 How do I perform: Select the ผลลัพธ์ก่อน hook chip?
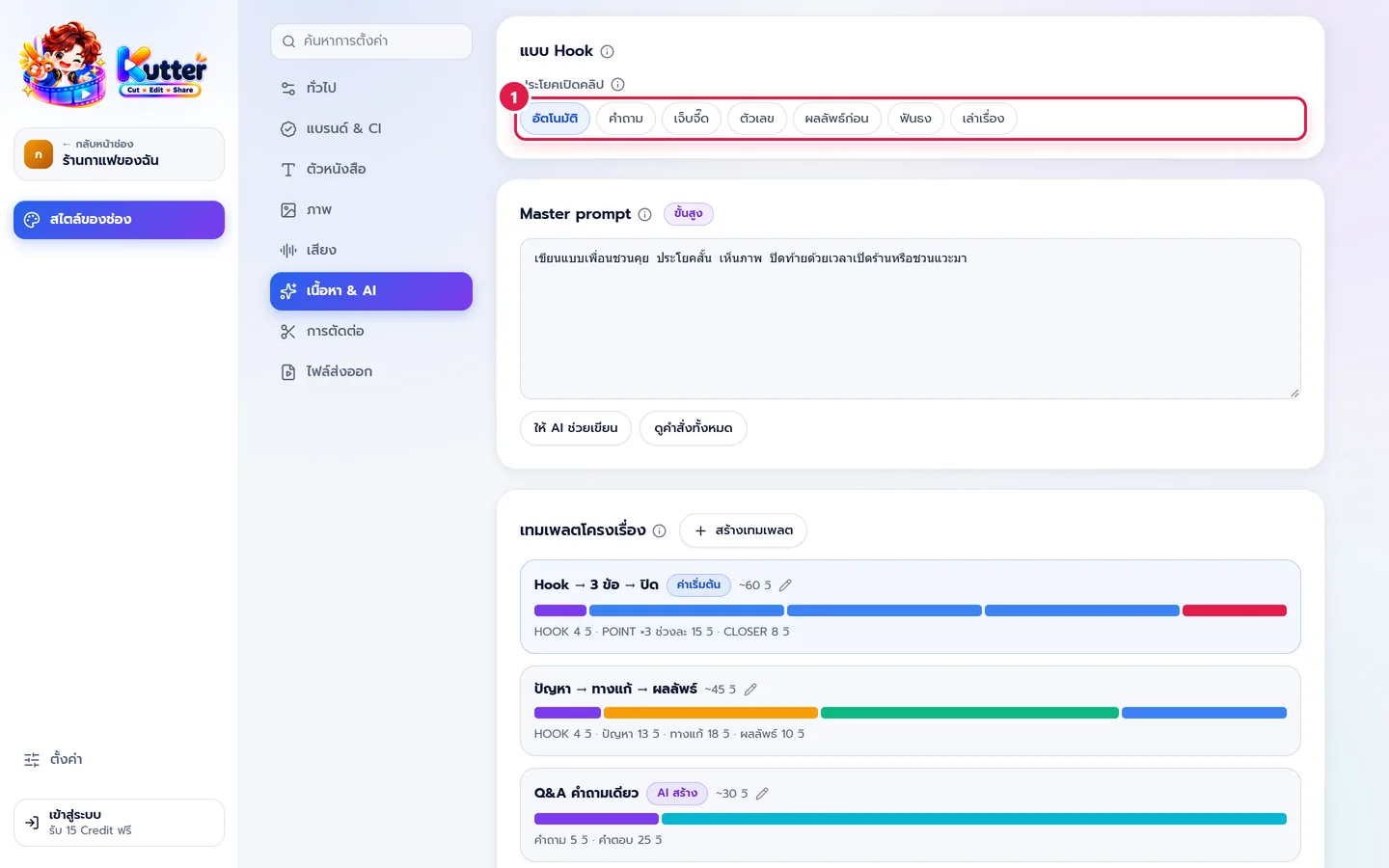point(836,119)
